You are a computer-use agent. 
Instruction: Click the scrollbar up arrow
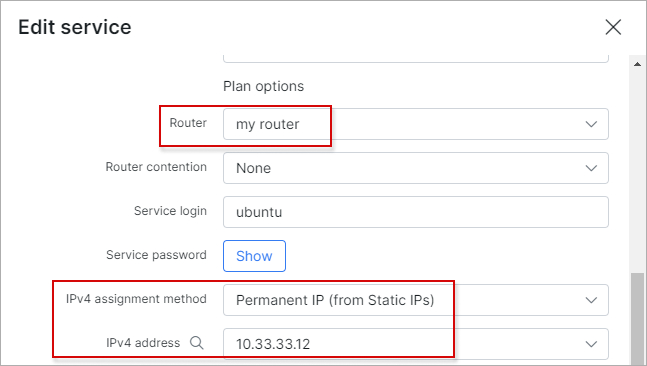point(638,64)
